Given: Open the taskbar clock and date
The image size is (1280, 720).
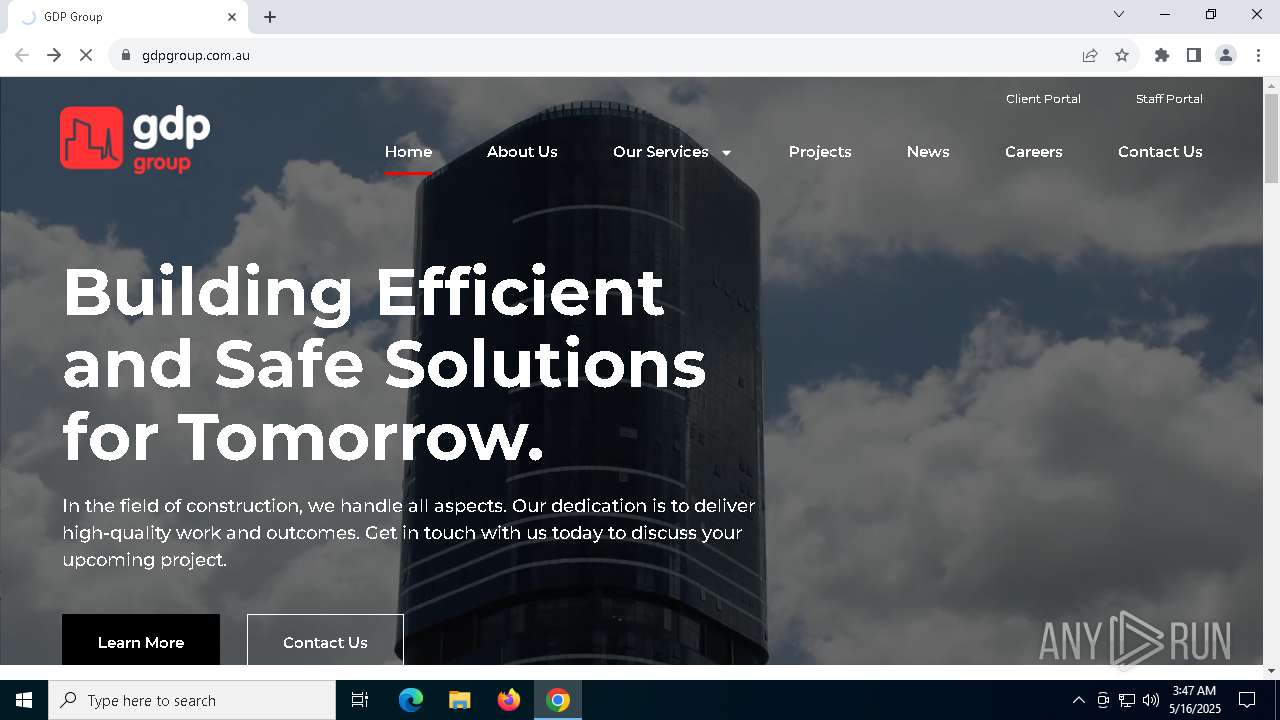Looking at the screenshot, I should (x=1195, y=700).
